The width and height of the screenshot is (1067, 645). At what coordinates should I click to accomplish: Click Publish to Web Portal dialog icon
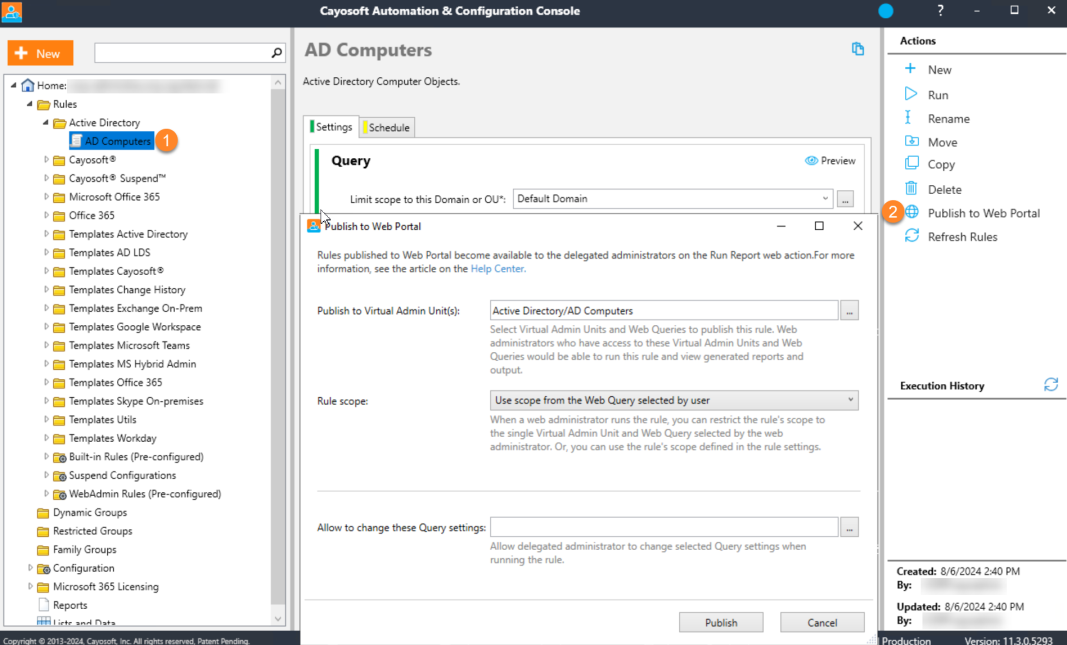coord(314,226)
